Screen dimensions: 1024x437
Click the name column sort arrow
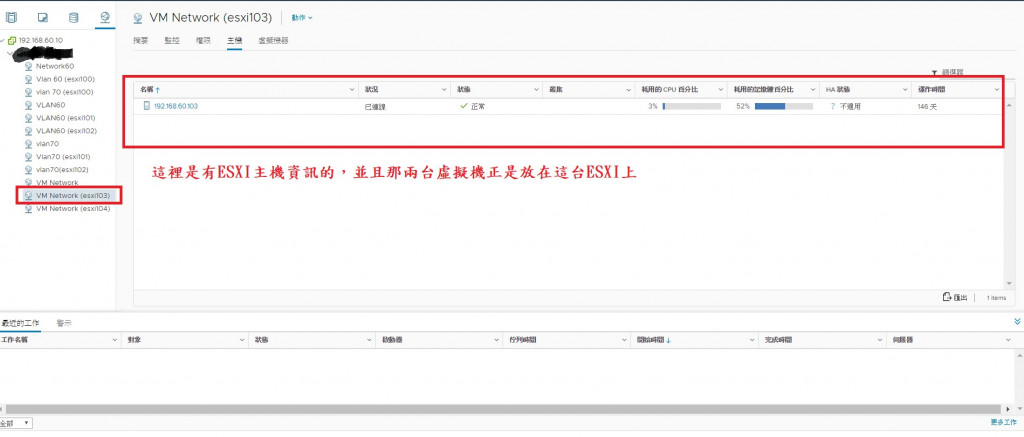(157, 89)
